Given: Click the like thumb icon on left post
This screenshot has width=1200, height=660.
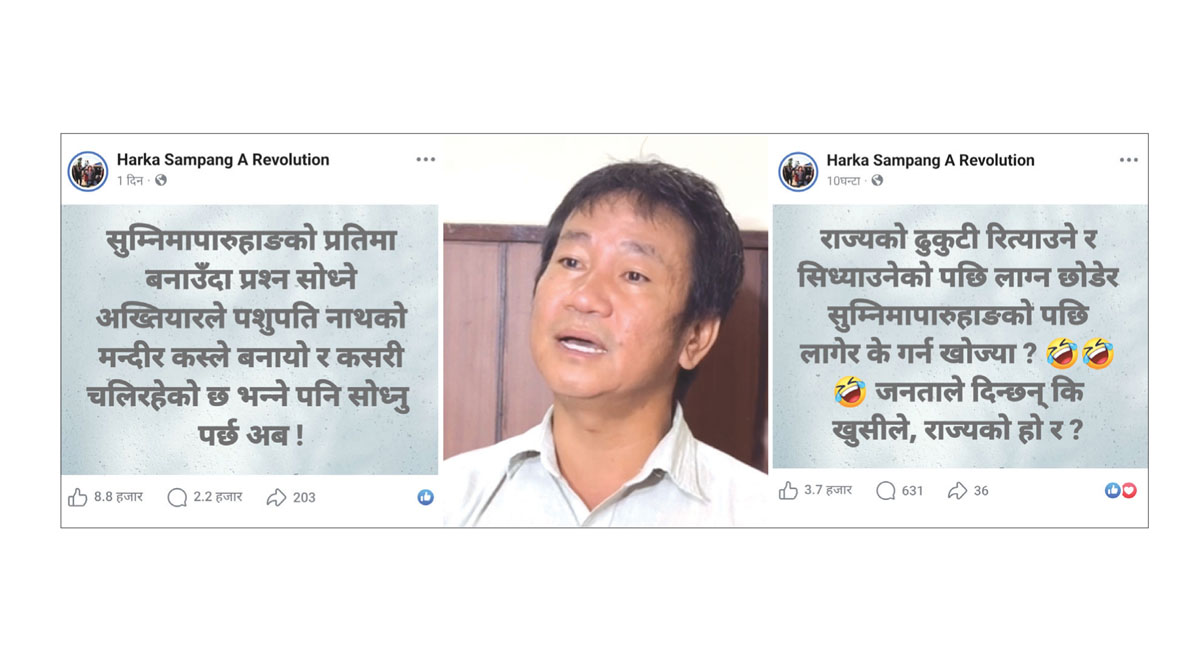Looking at the screenshot, I should point(77,497).
